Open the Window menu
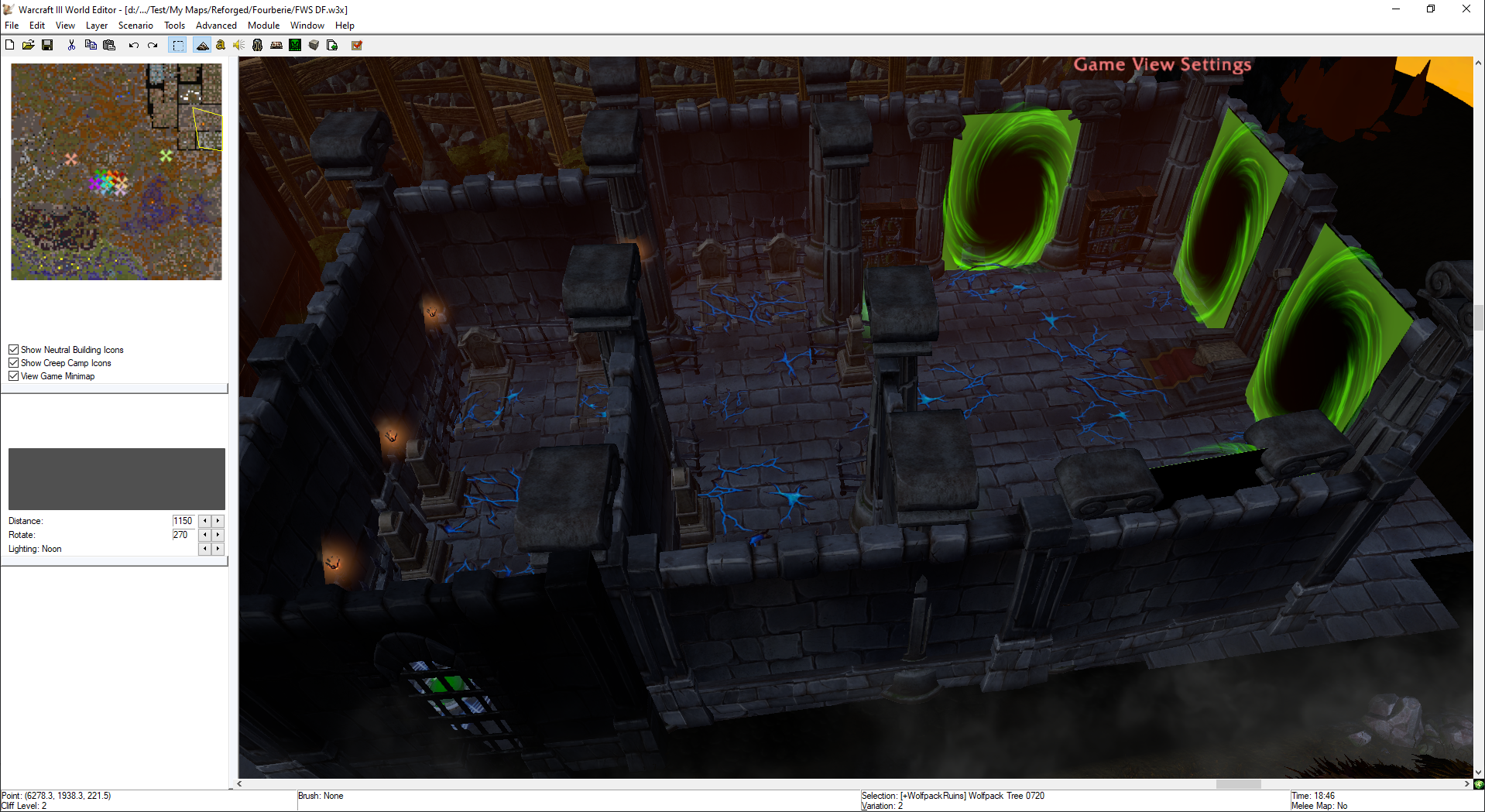 tap(307, 26)
